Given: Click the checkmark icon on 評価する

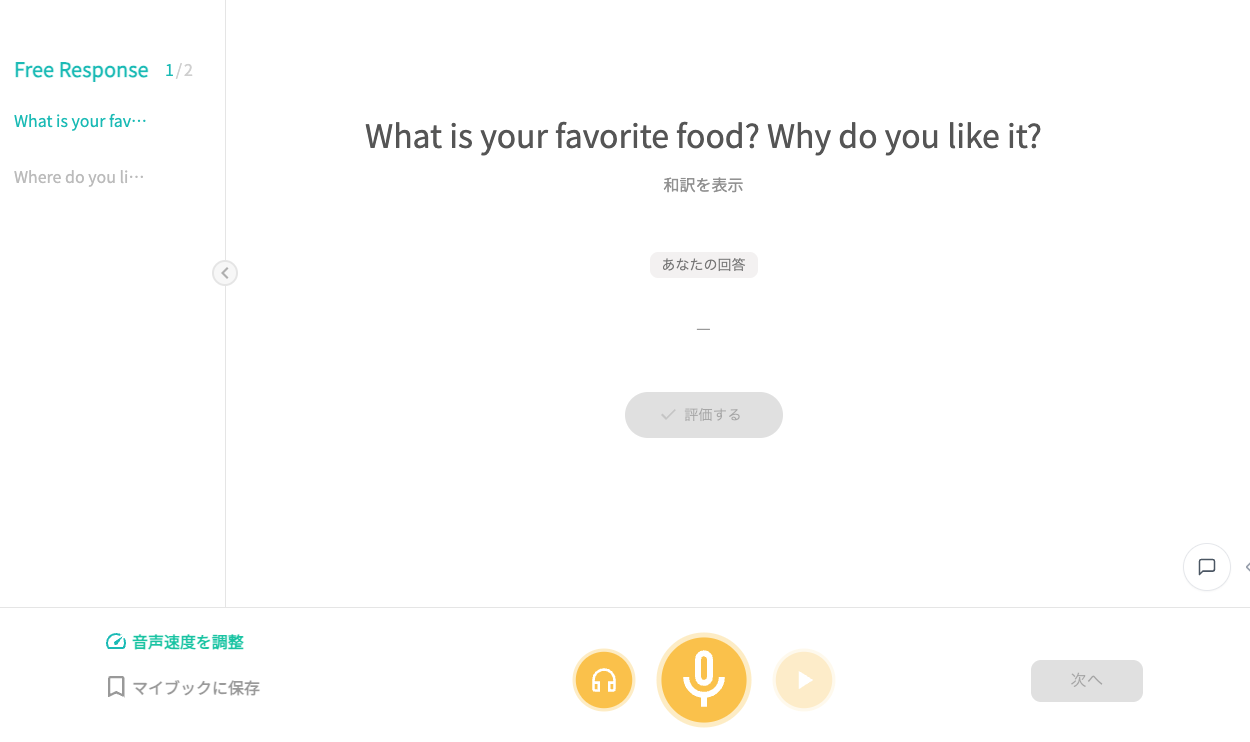Looking at the screenshot, I should 669,415.
